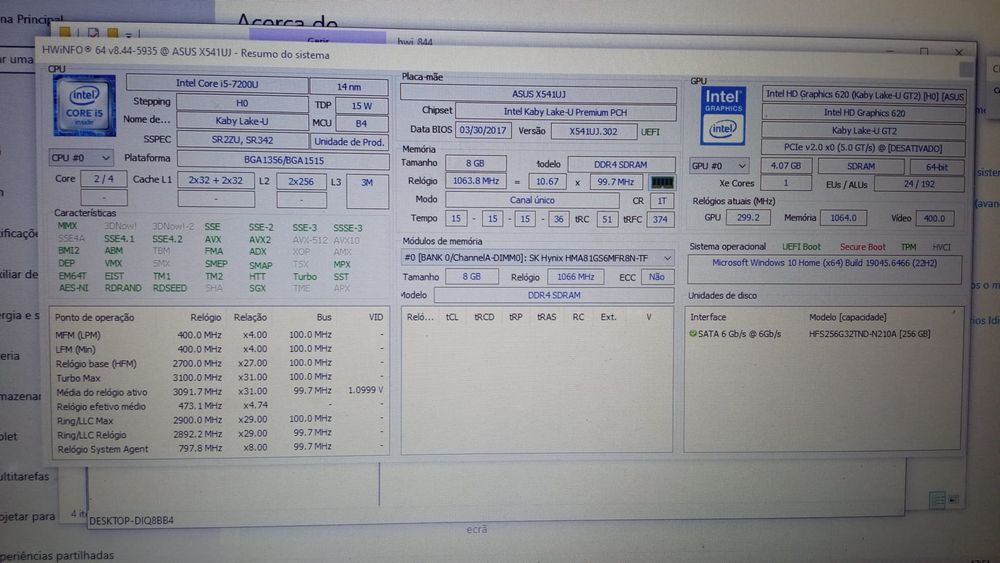Screen dimensions: 1000x563
Task: Click the green SATA drive status icon
Action: click(693, 333)
